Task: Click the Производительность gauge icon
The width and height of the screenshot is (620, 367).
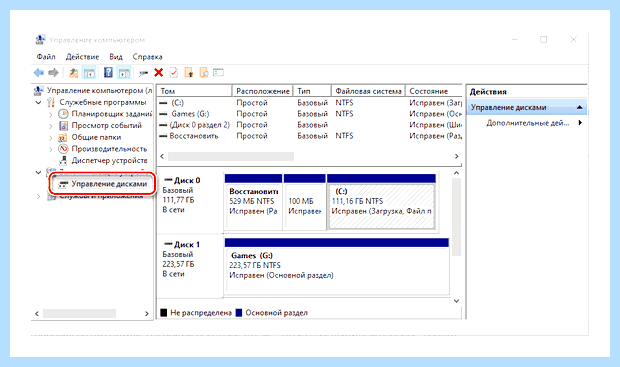Action: click(63, 149)
